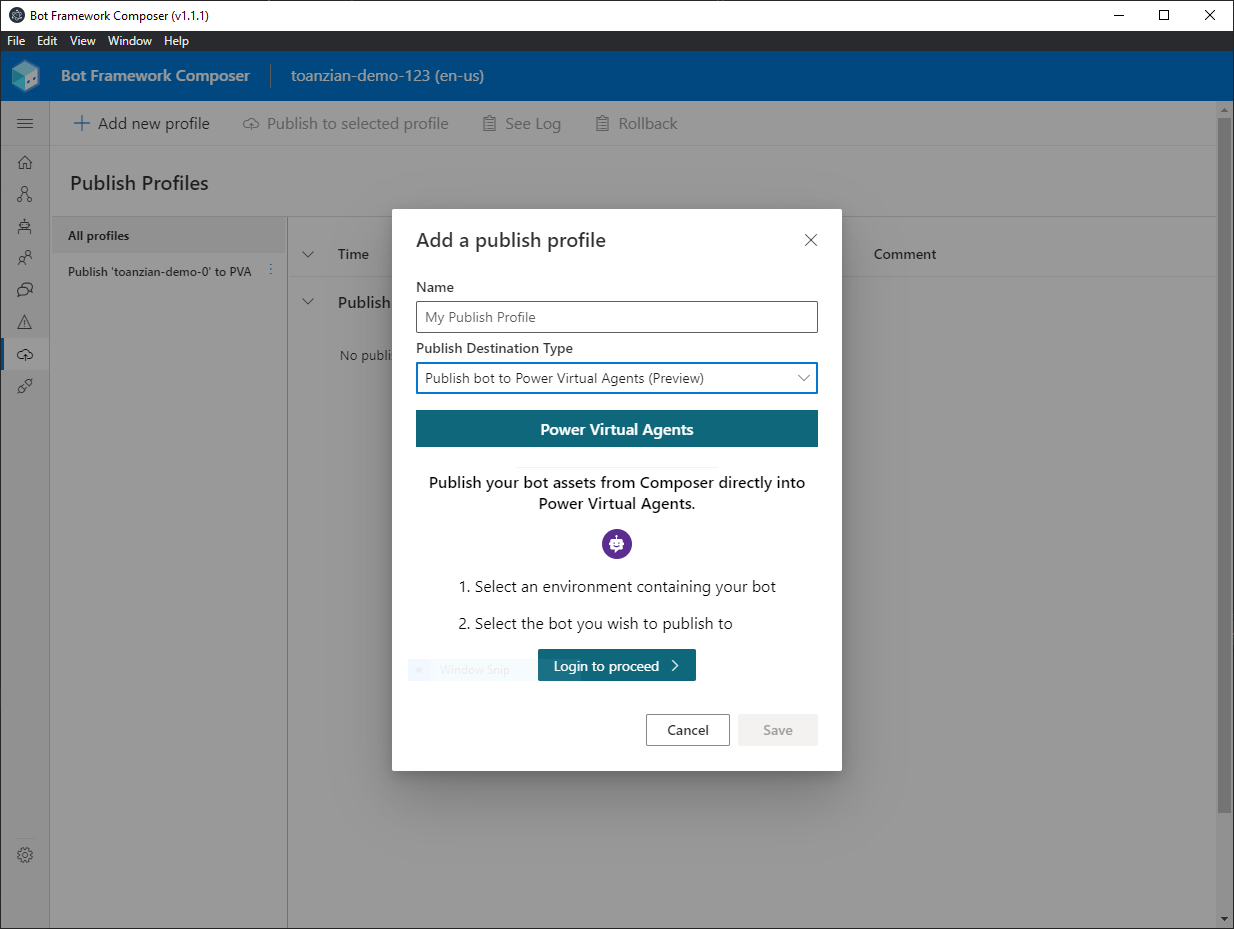Click the Publish Profiles heading

pos(140,183)
